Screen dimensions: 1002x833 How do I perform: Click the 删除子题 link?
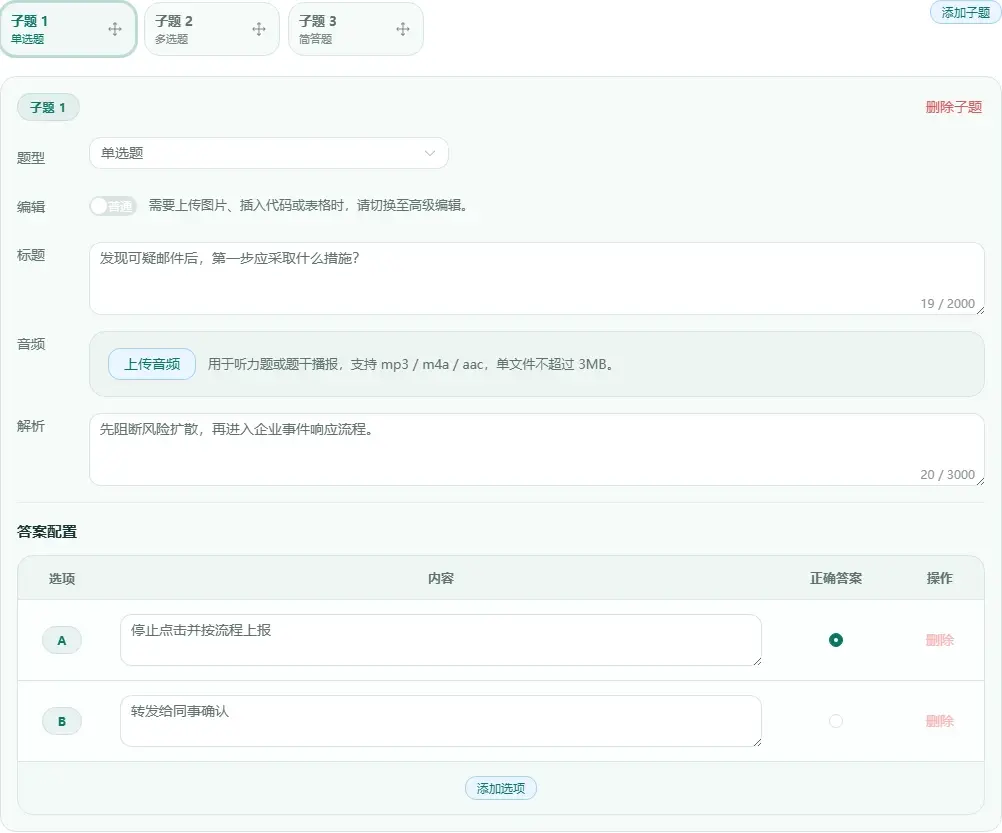[x=953, y=107]
